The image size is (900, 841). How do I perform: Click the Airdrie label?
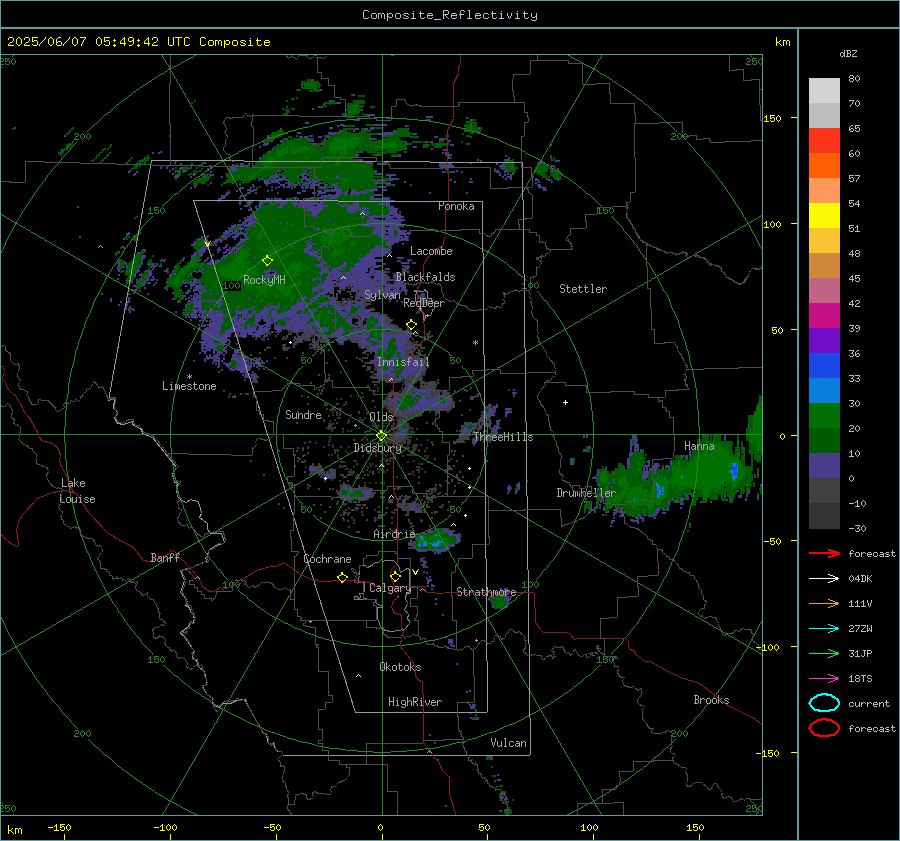pyautogui.click(x=394, y=534)
